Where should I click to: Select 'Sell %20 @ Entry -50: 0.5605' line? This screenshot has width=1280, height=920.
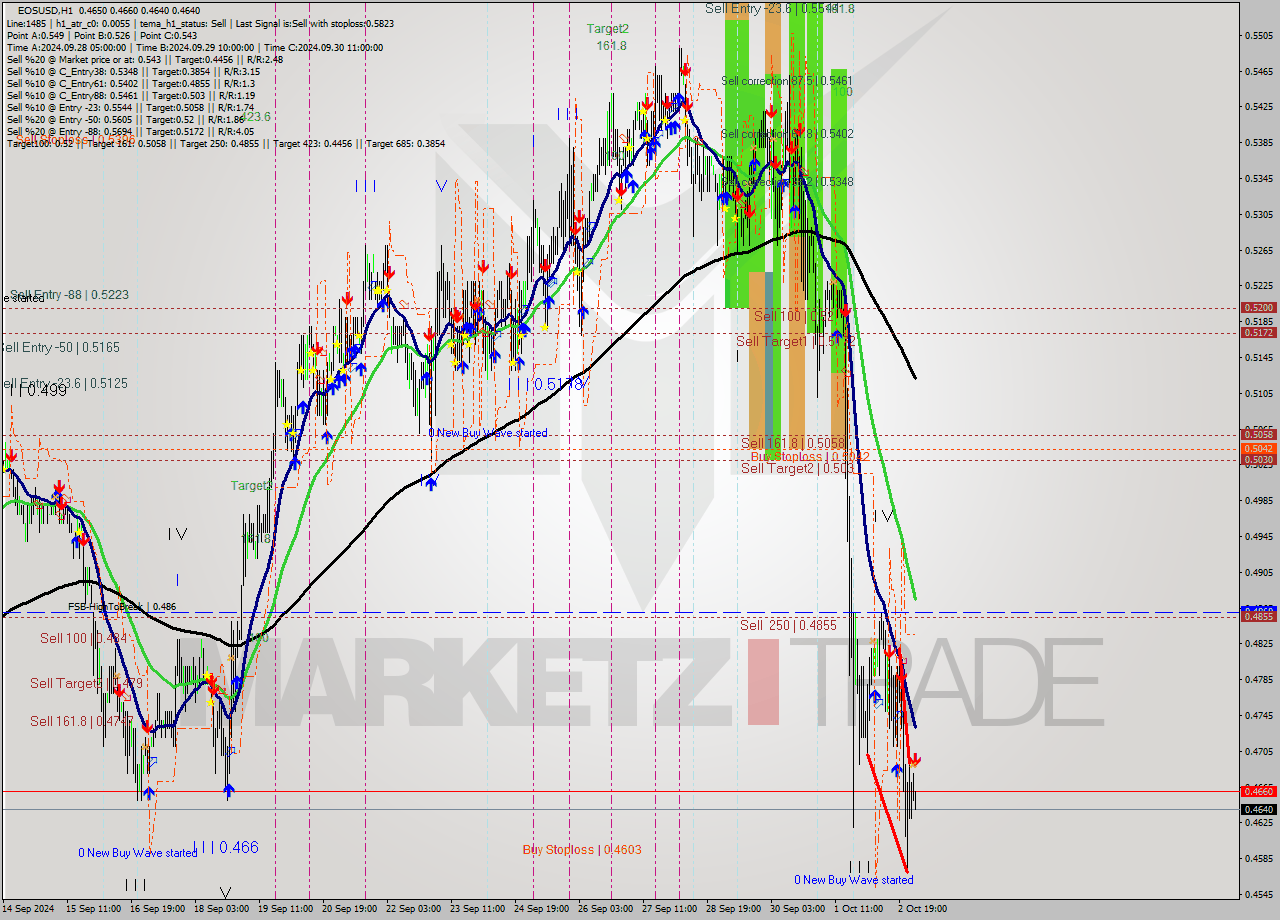point(125,119)
